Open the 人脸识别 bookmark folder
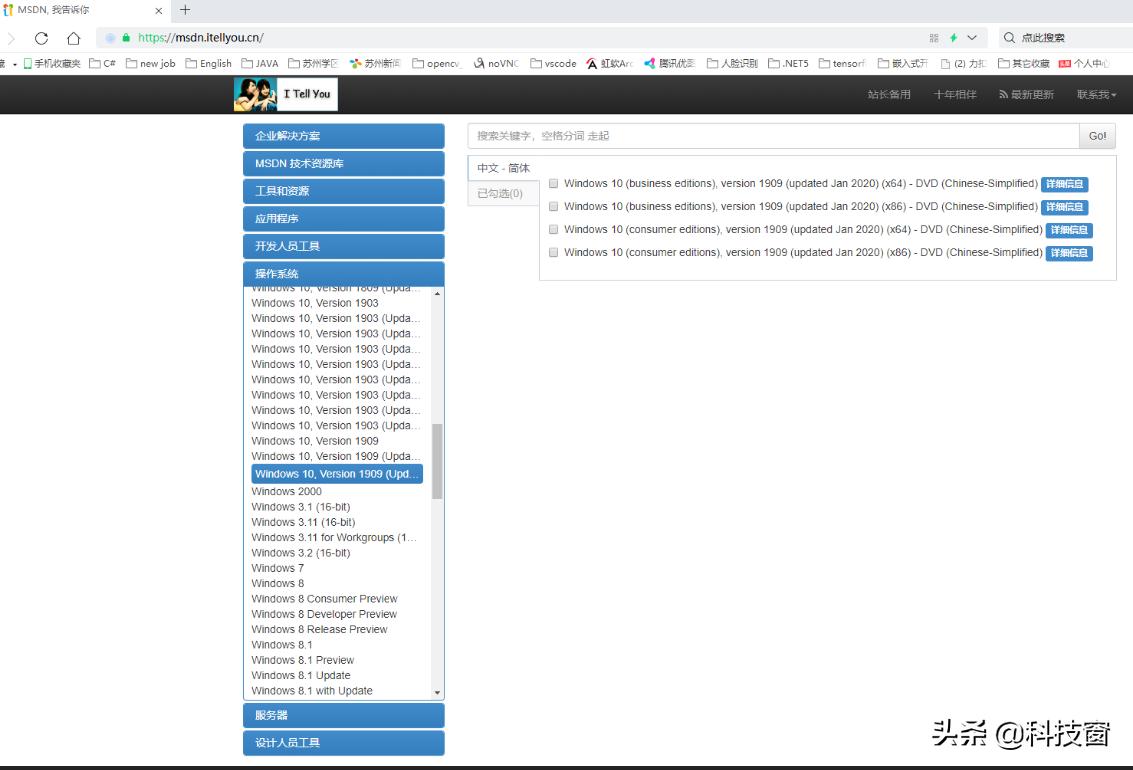 732,64
